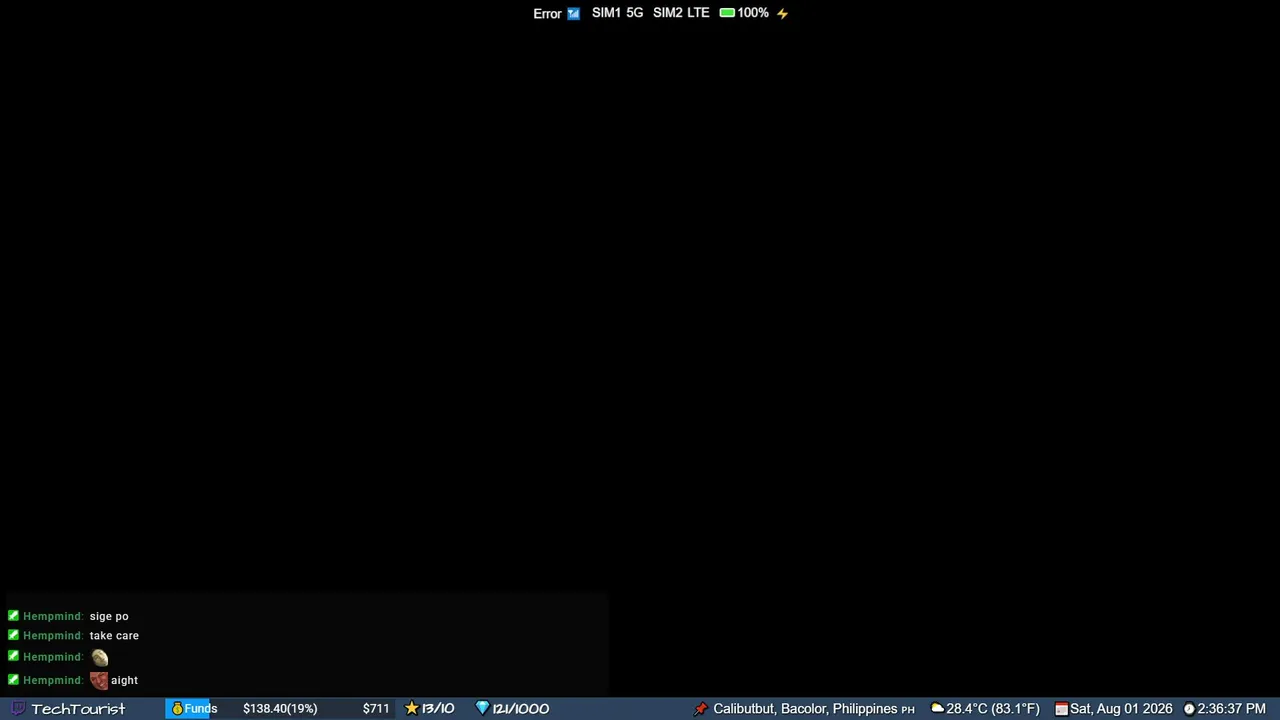
Task: Click the potato emote in the chat
Action: pyautogui.click(x=100, y=657)
